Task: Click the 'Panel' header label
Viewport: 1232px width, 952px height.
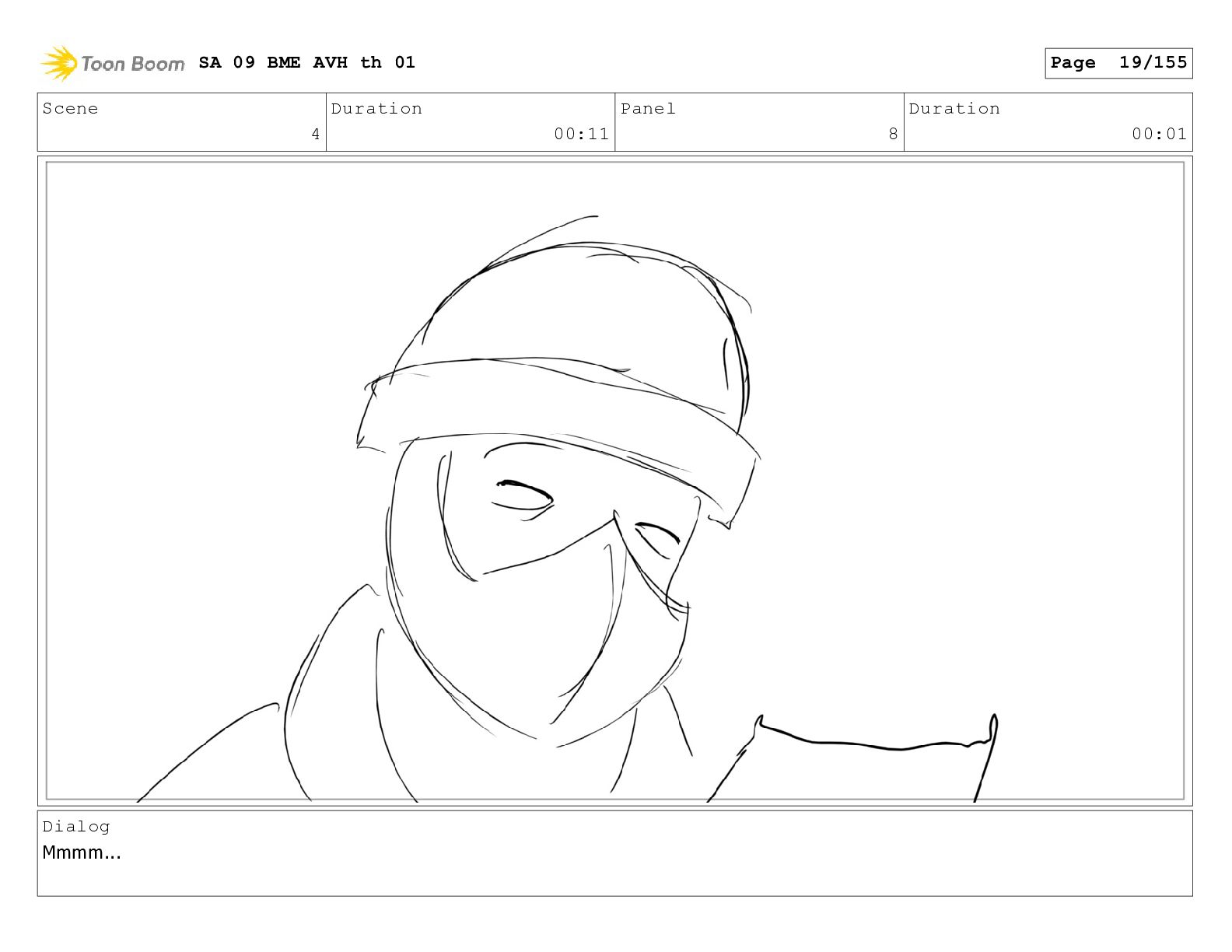Action: 648,108
